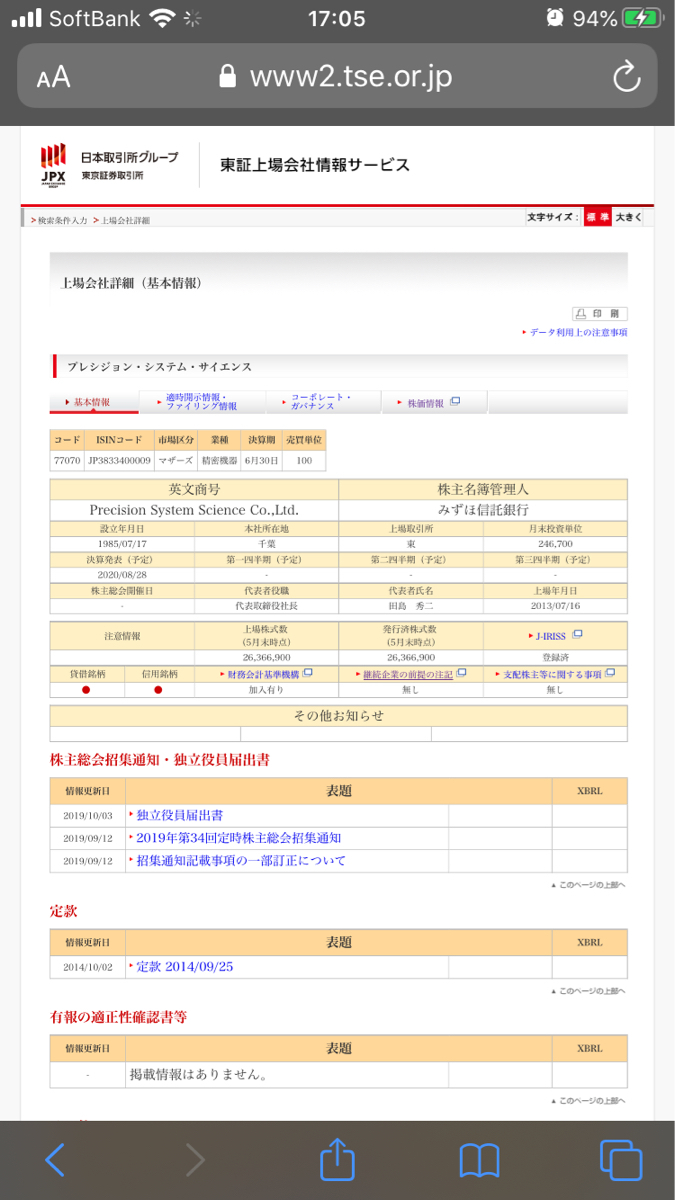Open the 株価情報 tab

[x=430, y=403]
